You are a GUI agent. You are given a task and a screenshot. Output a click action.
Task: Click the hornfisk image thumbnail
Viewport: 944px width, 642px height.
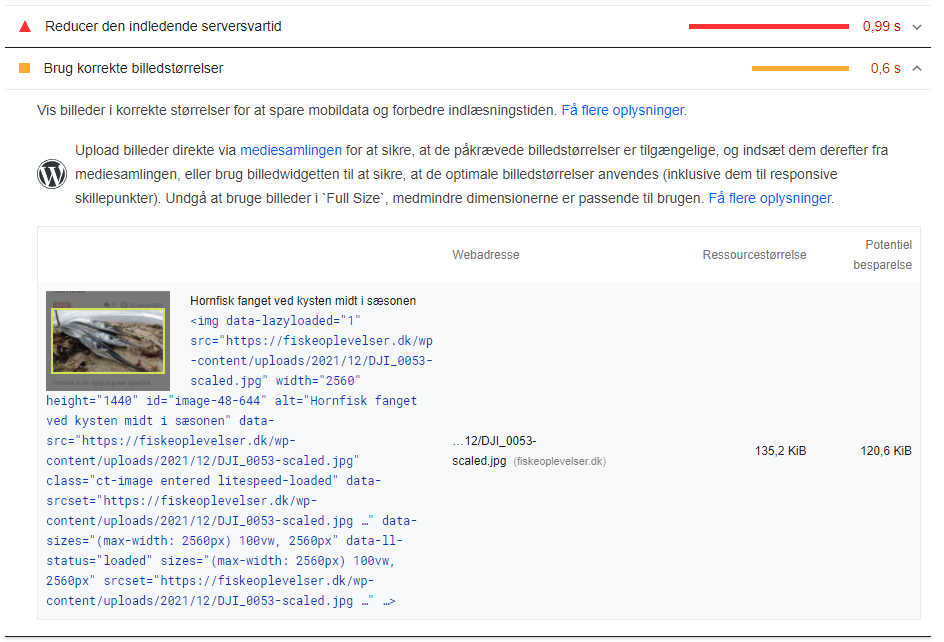point(108,341)
